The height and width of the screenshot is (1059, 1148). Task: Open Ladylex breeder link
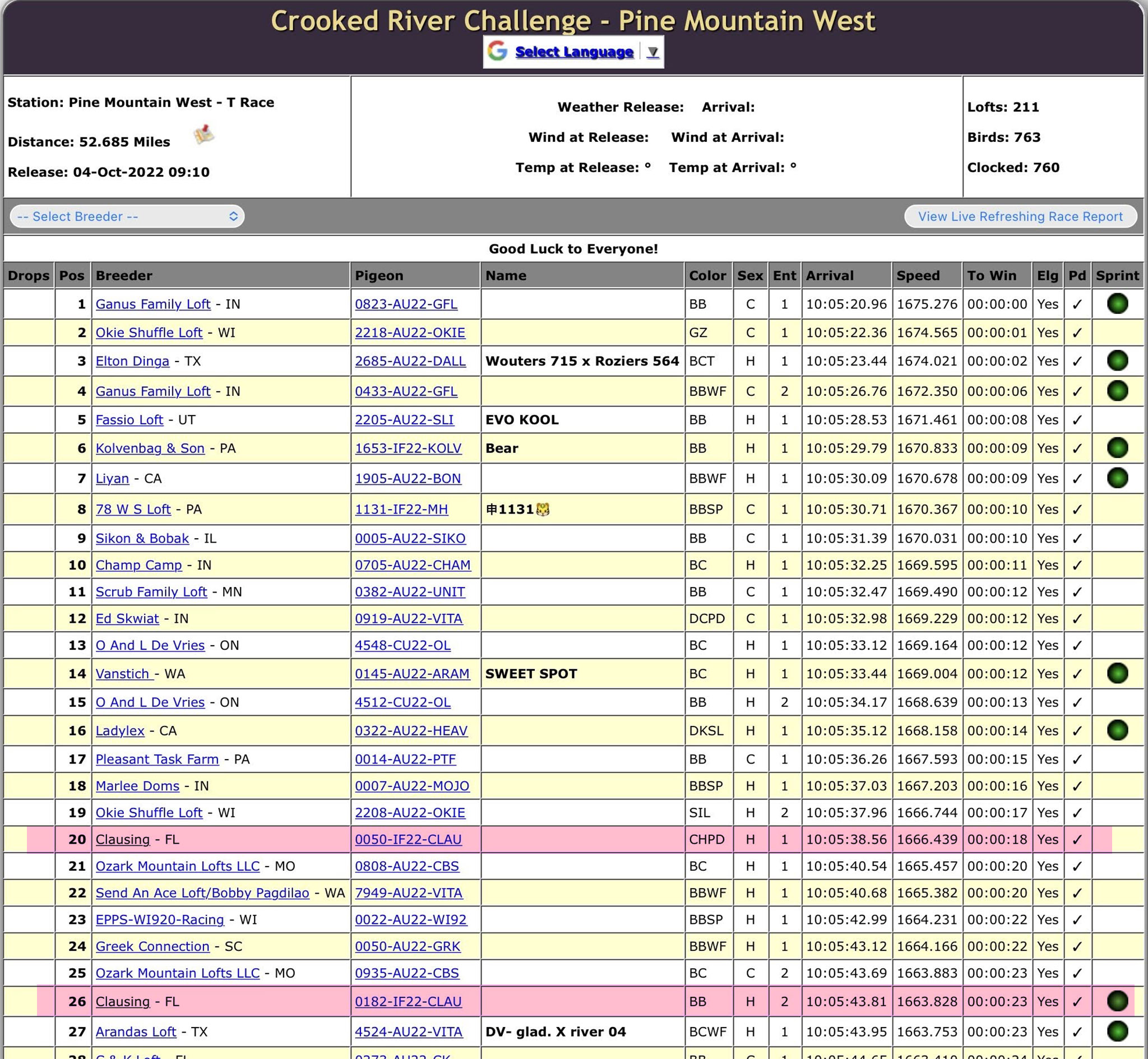point(120,731)
